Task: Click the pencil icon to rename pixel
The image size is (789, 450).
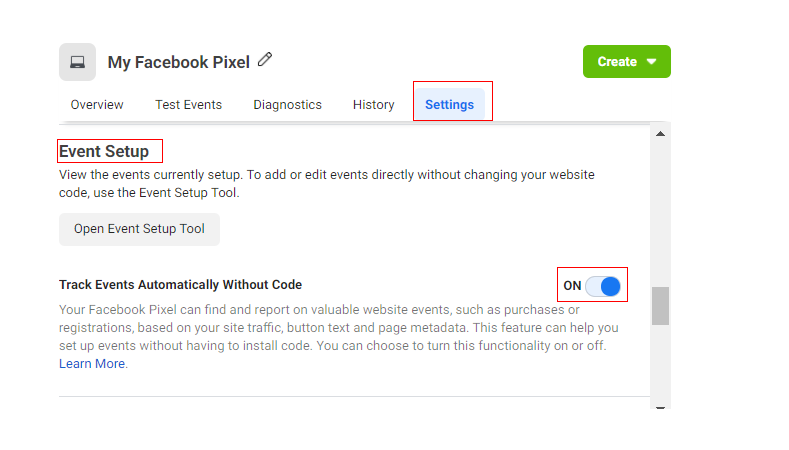Action: pyautogui.click(x=265, y=60)
